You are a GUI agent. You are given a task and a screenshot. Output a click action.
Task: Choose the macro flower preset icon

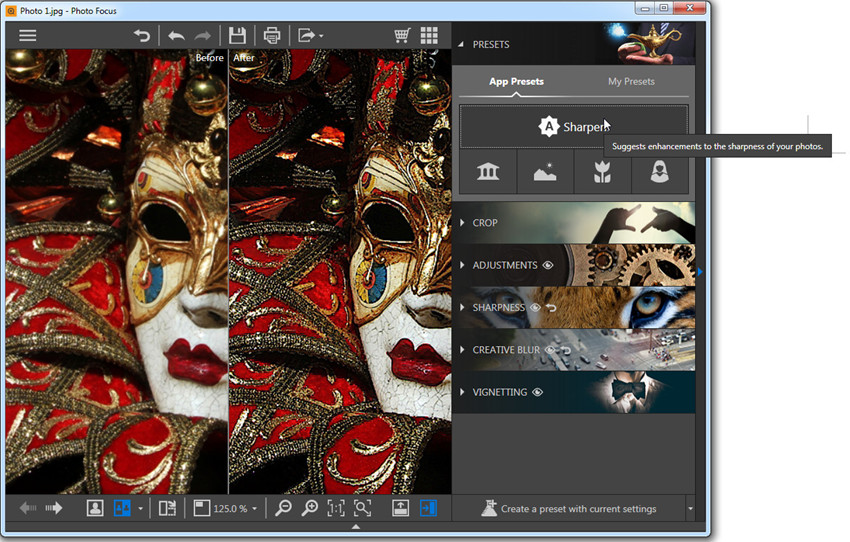602,172
